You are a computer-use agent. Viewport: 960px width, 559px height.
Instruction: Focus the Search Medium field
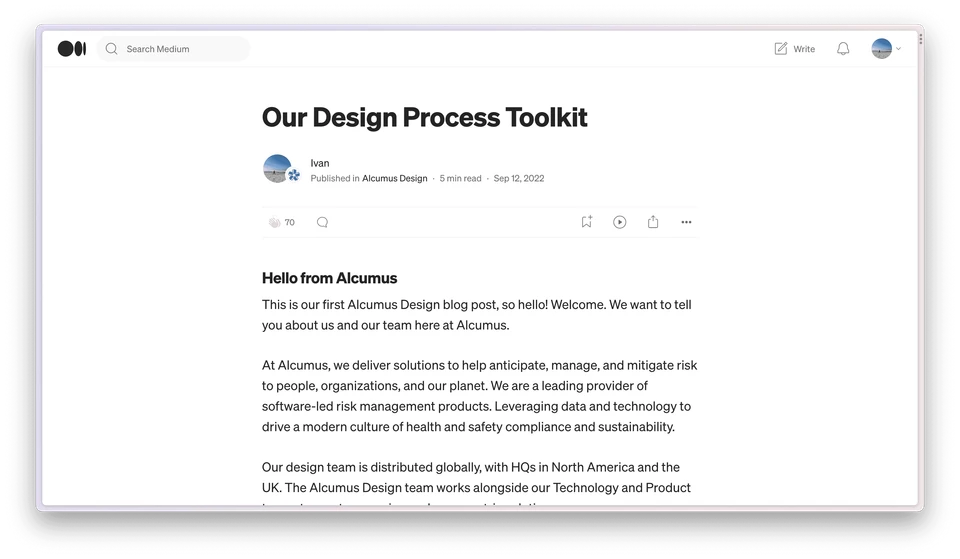(173, 49)
